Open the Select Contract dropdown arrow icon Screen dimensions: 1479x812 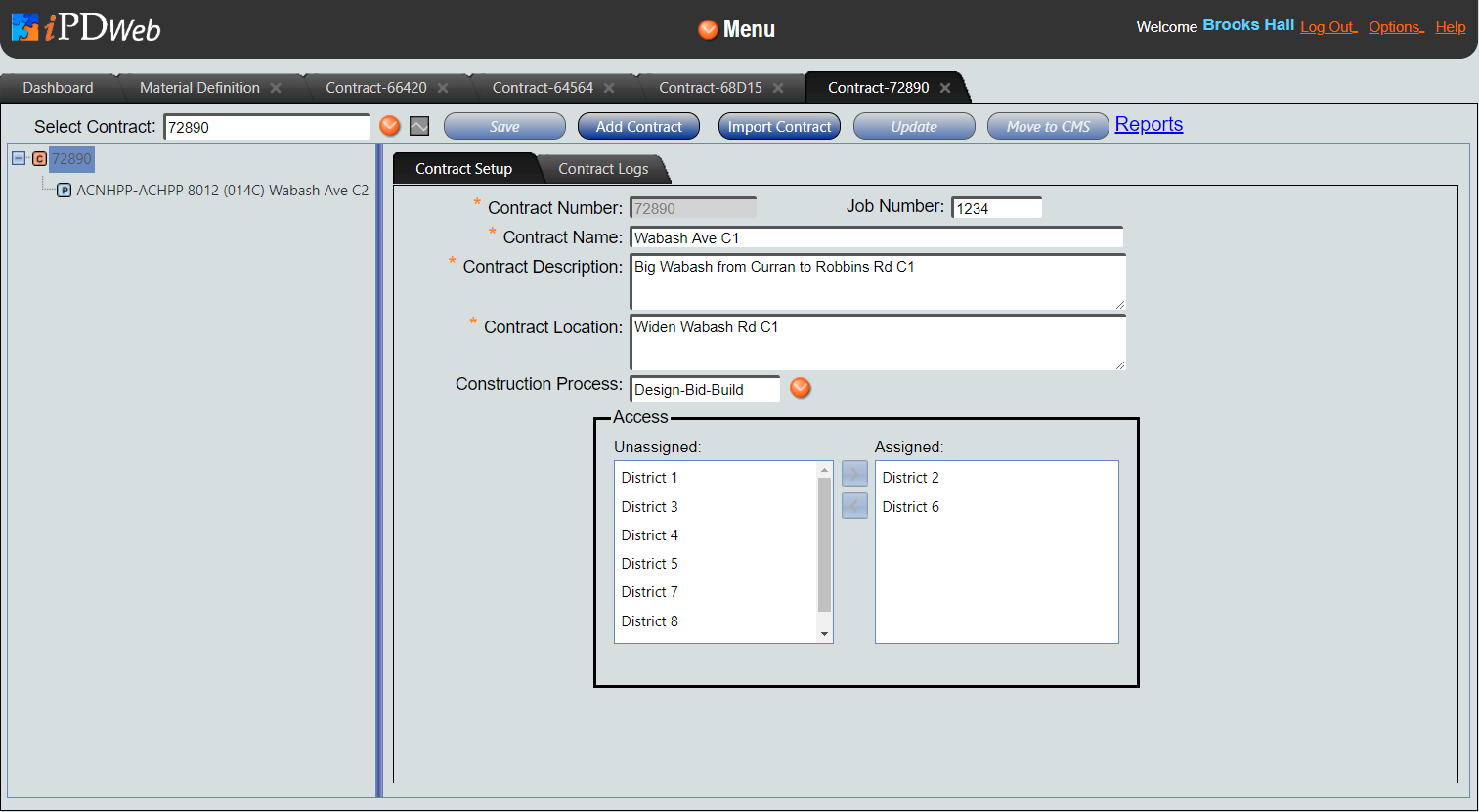[x=389, y=126]
